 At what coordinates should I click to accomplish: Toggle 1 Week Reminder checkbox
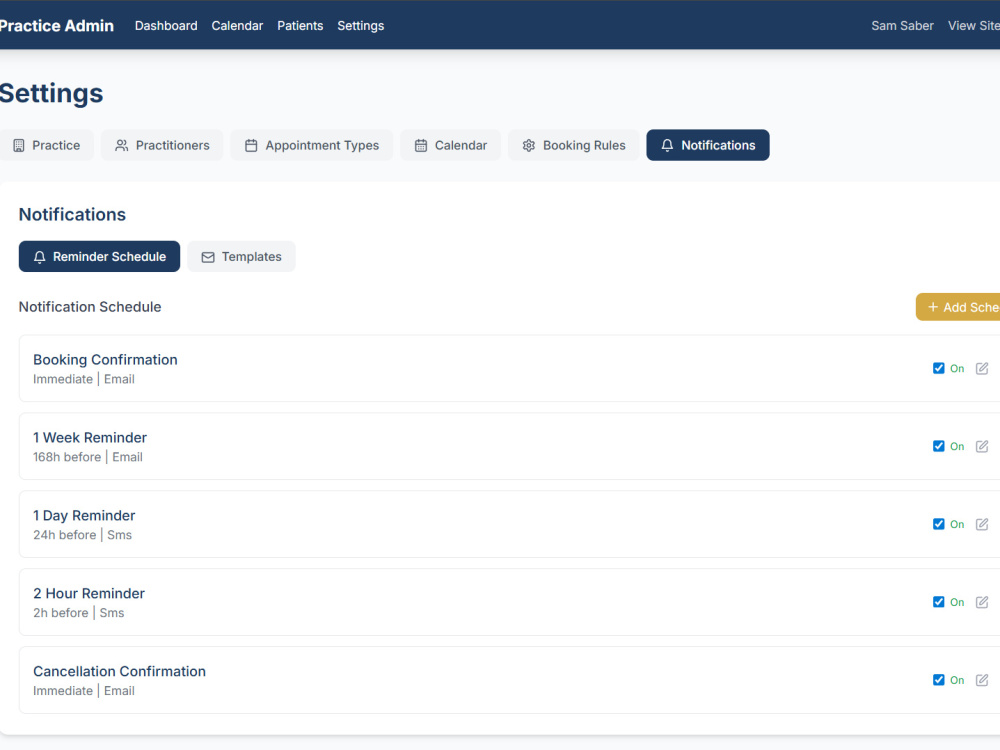pos(938,446)
